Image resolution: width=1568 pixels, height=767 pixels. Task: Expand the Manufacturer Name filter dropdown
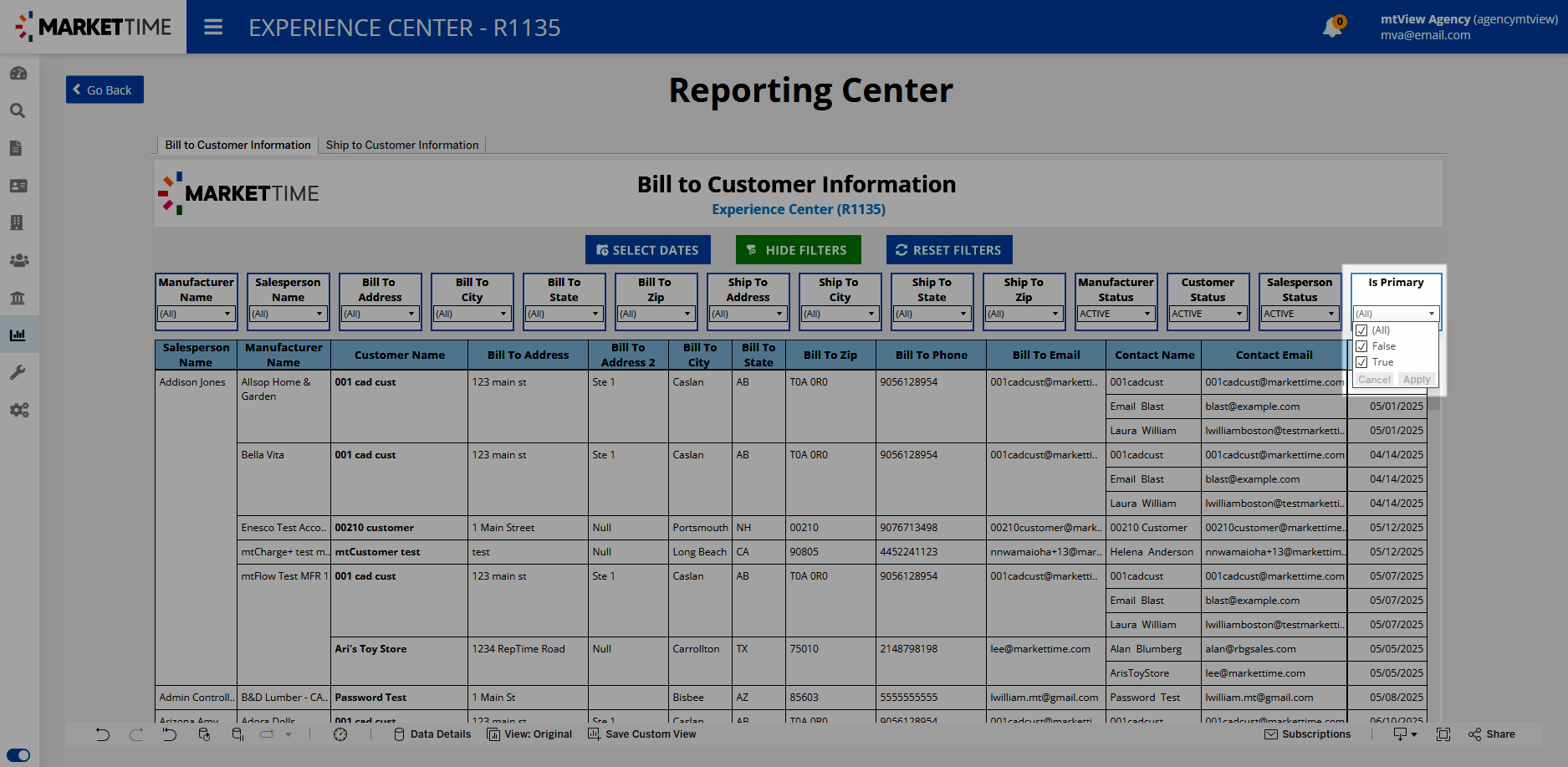pyautogui.click(x=196, y=314)
